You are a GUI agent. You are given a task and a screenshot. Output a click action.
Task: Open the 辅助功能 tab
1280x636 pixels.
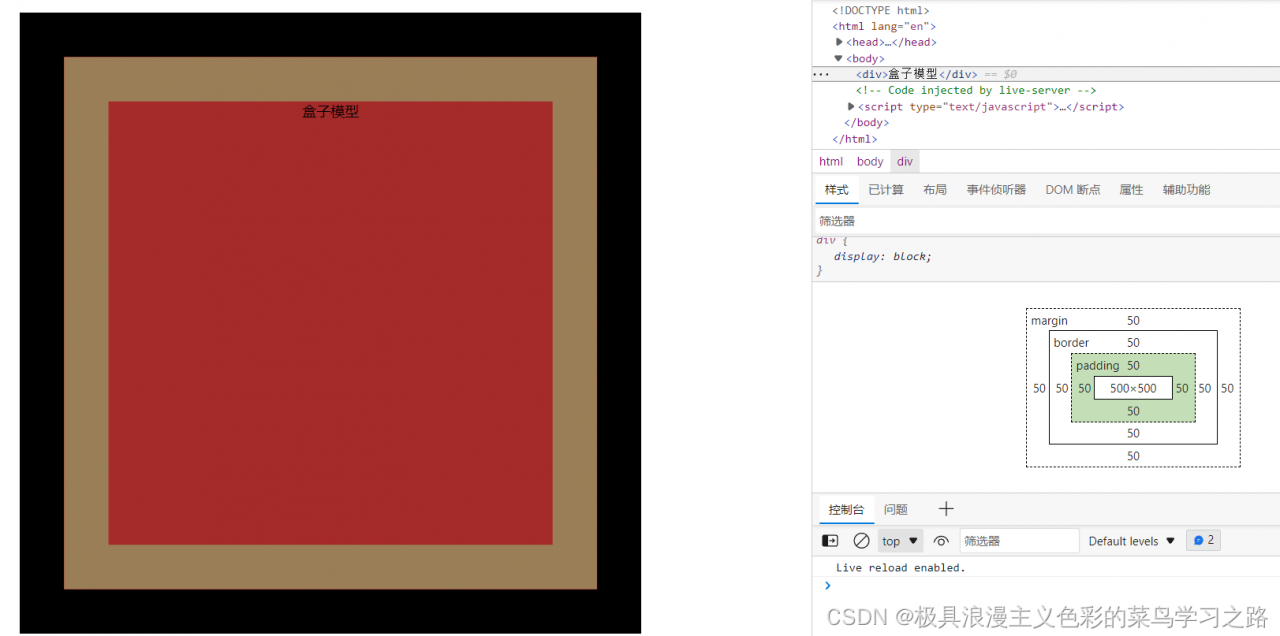1186,189
